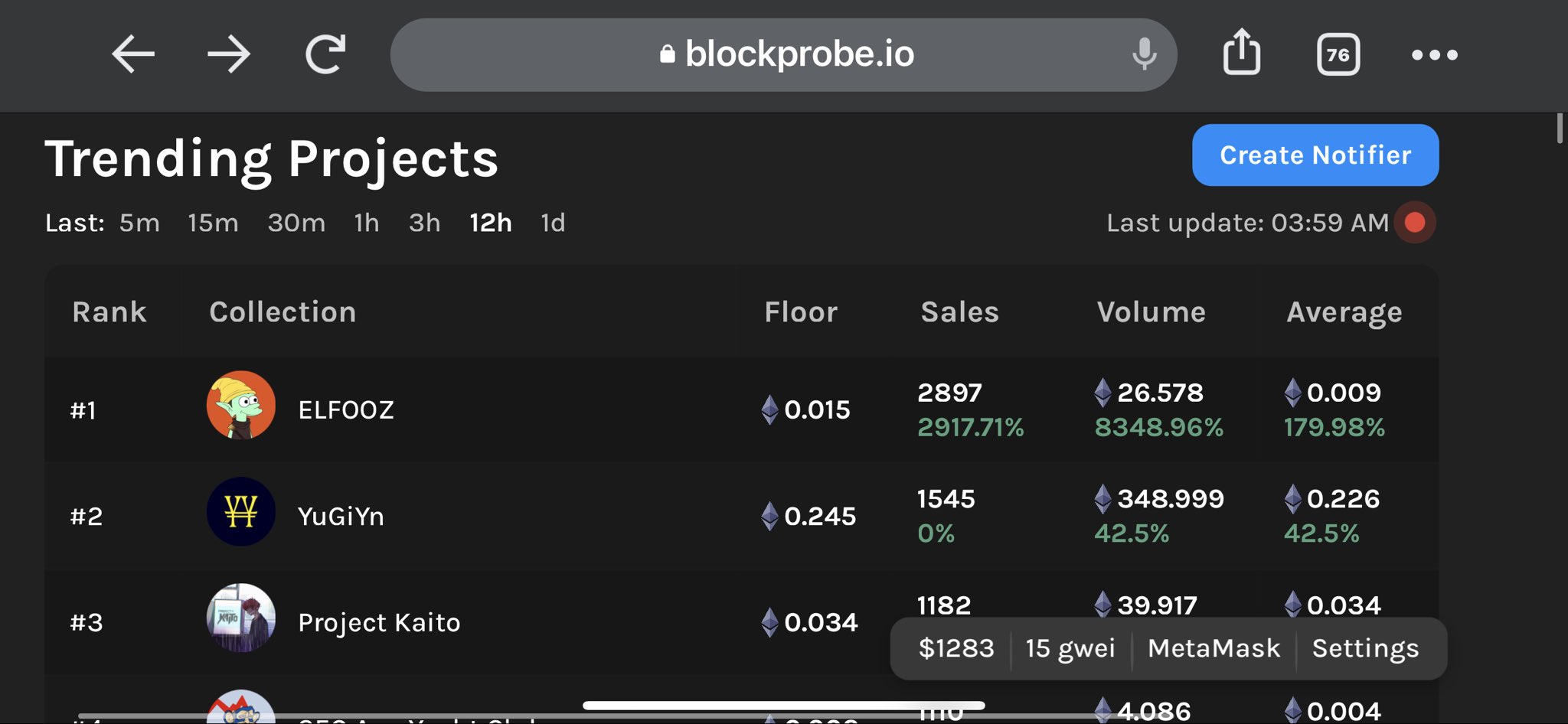Image resolution: width=1568 pixels, height=724 pixels.
Task: Click the $1283 ETH price indicator
Action: pos(956,648)
